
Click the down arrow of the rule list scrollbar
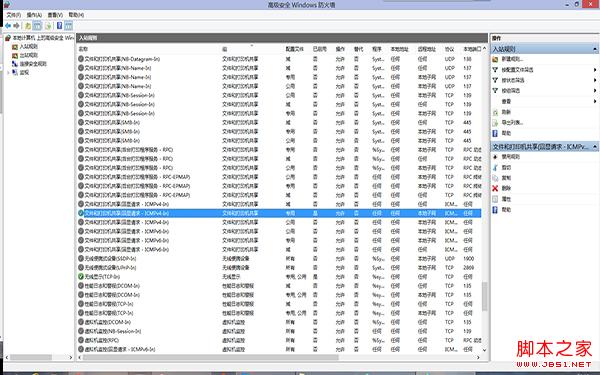484,350
